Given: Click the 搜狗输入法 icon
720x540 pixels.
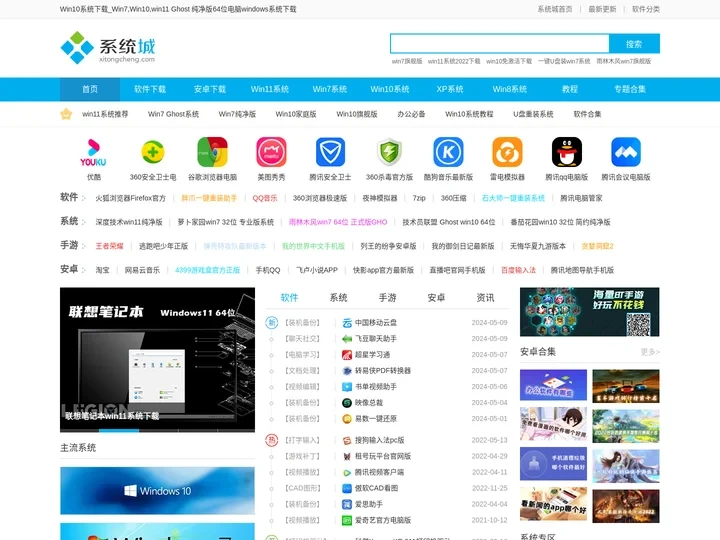Looking at the screenshot, I should pos(347,440).
